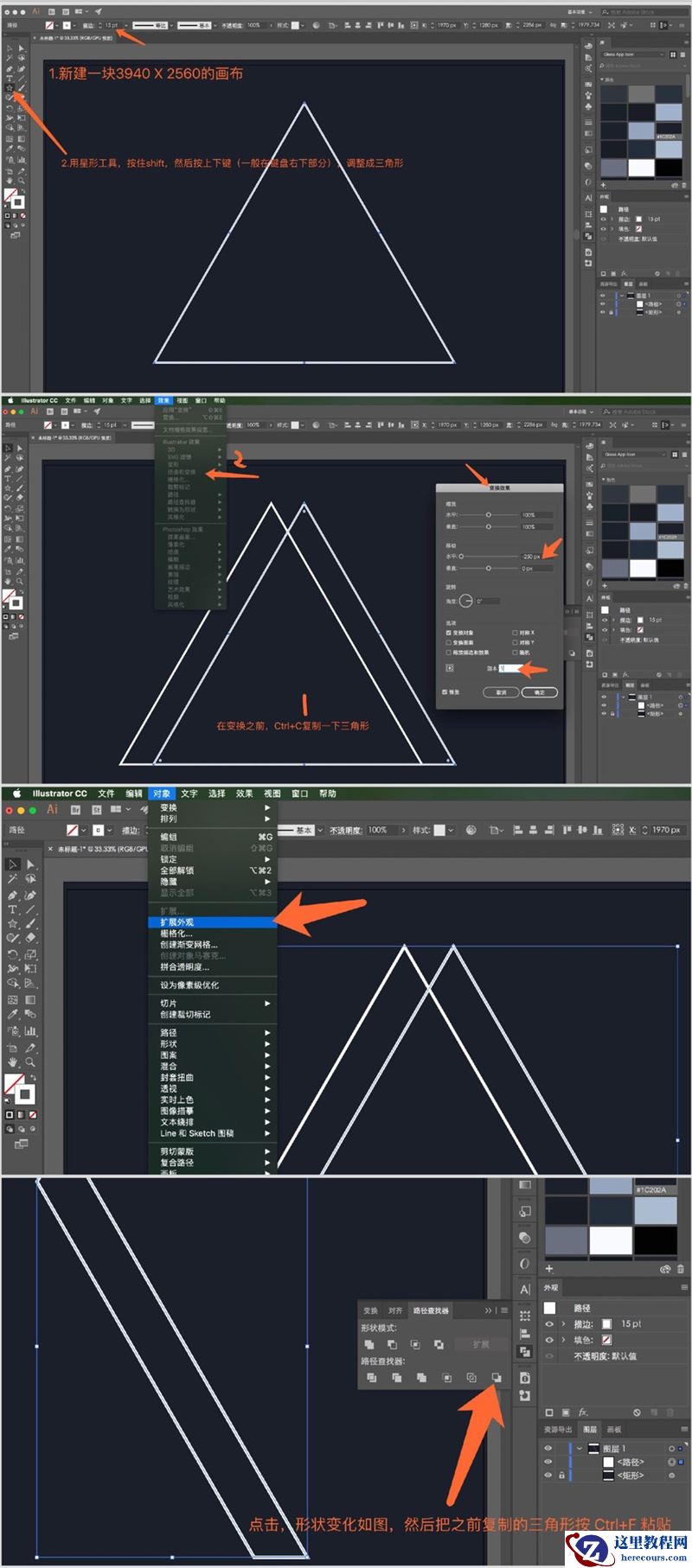The image size is (692, 1568).
Task: Click 取消 in the Transform Effect dialog
Action: (501, 692)
